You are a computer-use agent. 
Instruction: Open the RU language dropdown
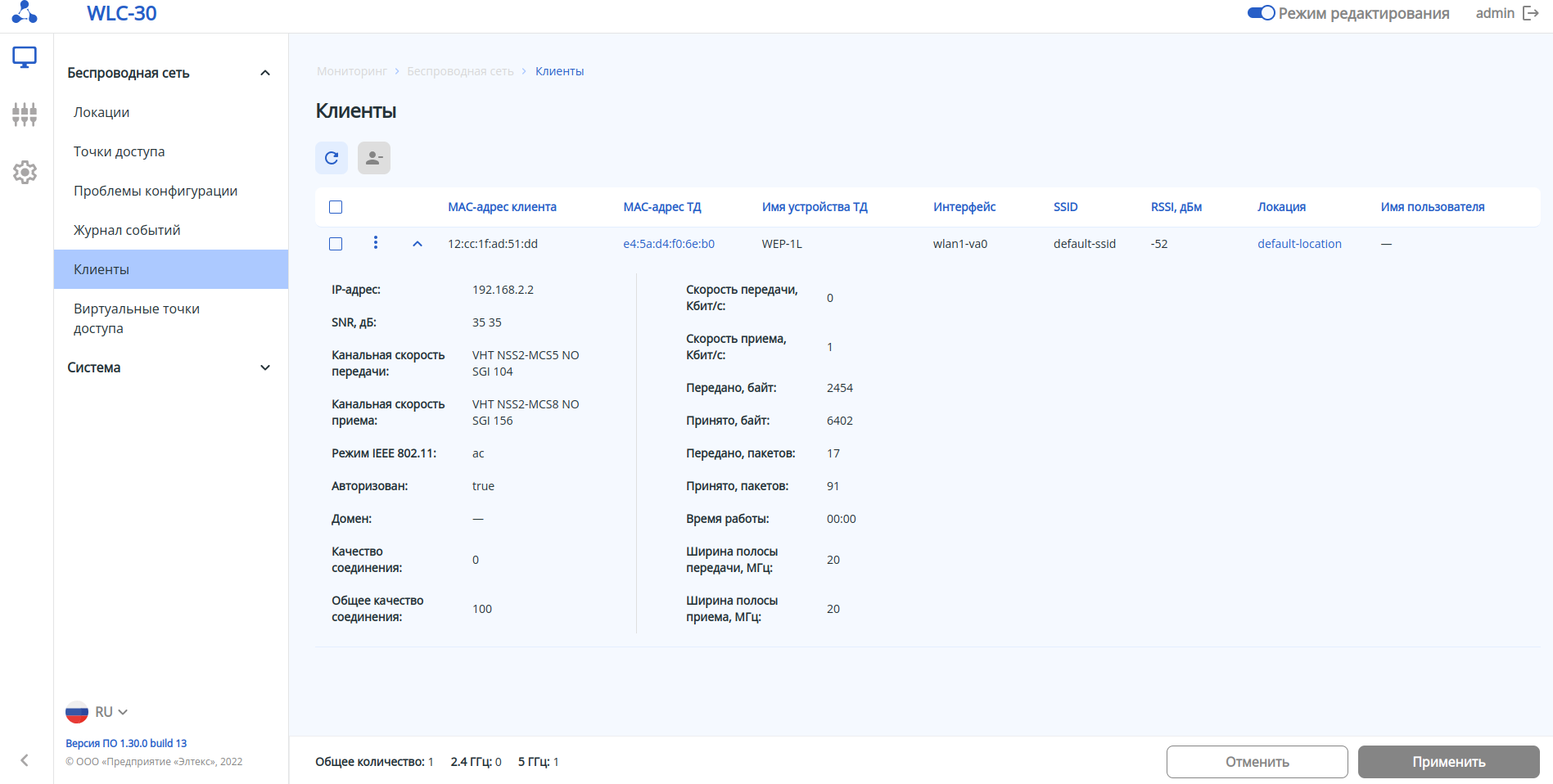[x=112, y=712]
